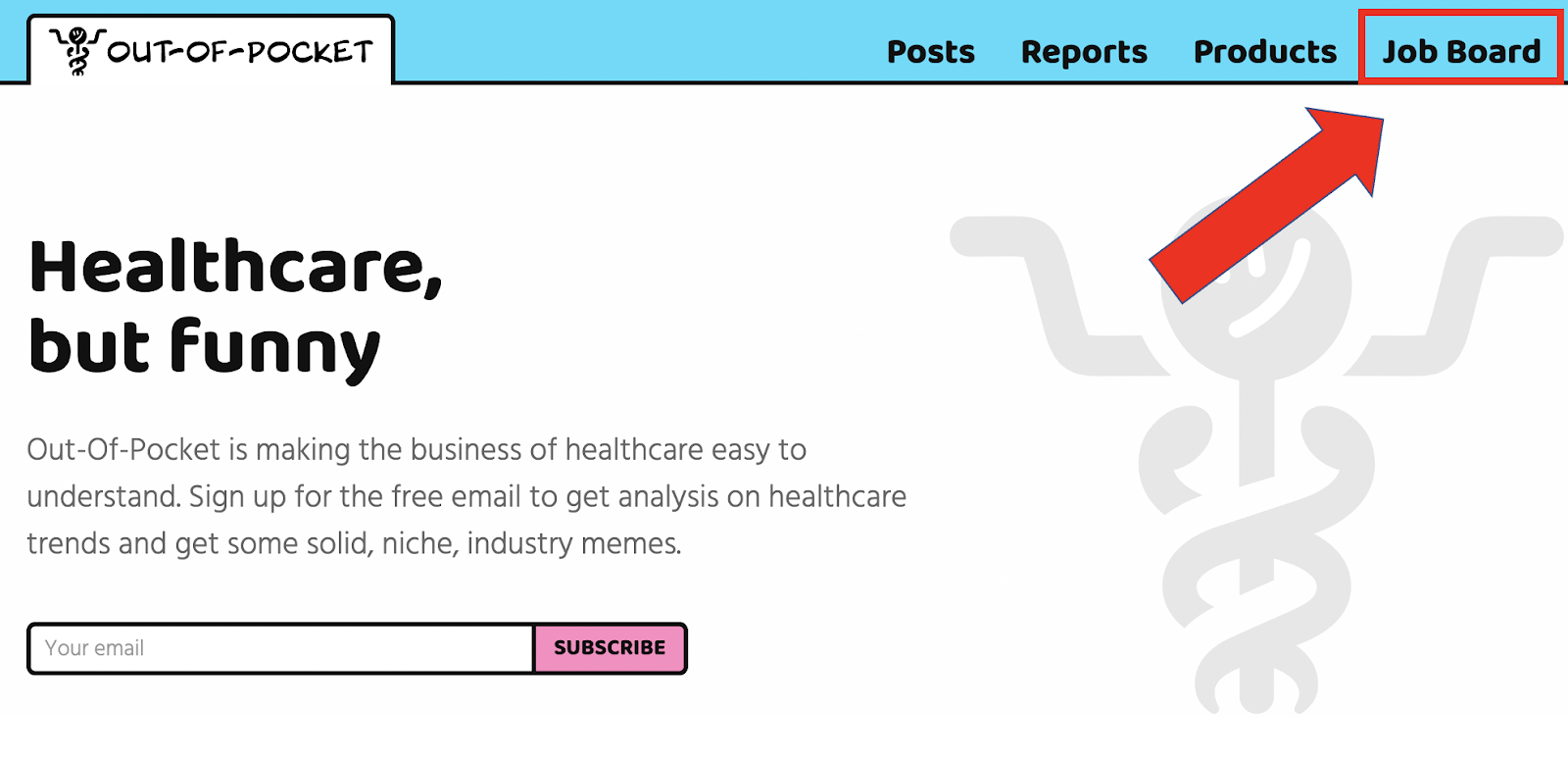
Task: Click the Your email input field
Action: click(281, 648)
